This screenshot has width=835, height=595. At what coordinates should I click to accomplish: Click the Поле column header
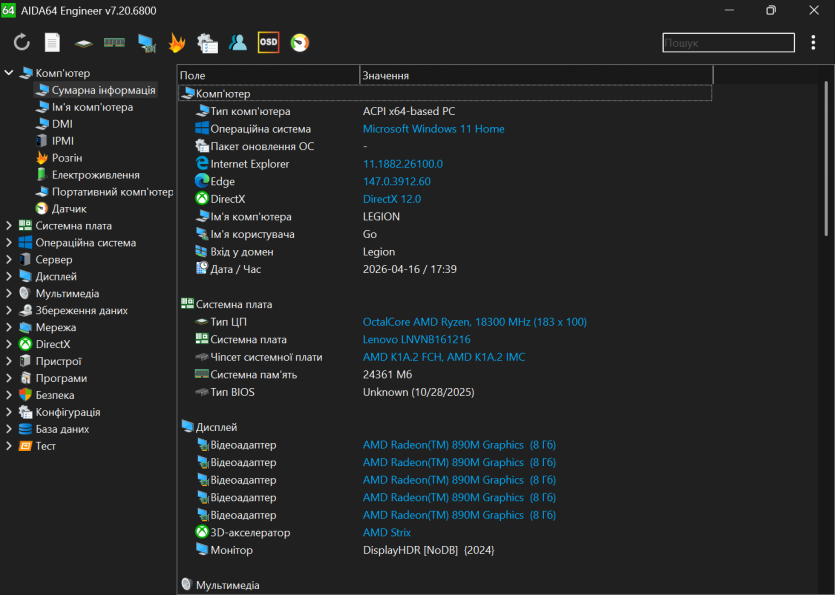point(268,75)
